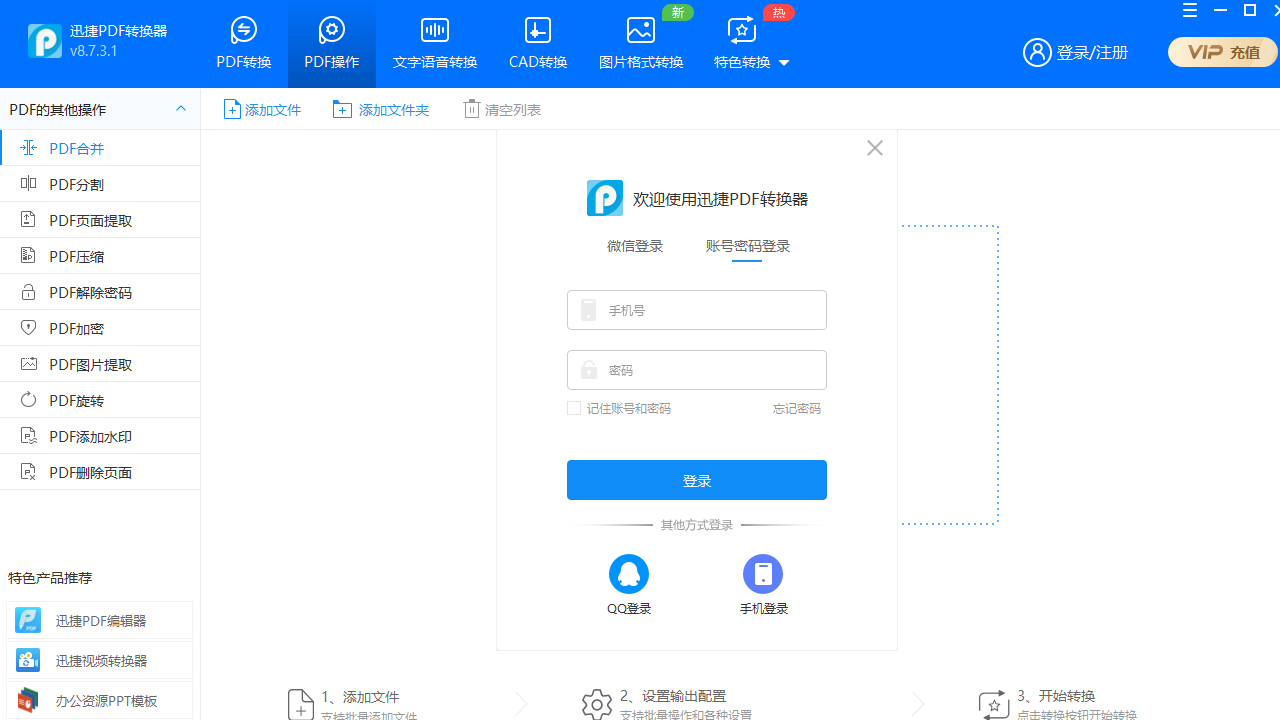Focus the 手机号 input field

(697, 310)
